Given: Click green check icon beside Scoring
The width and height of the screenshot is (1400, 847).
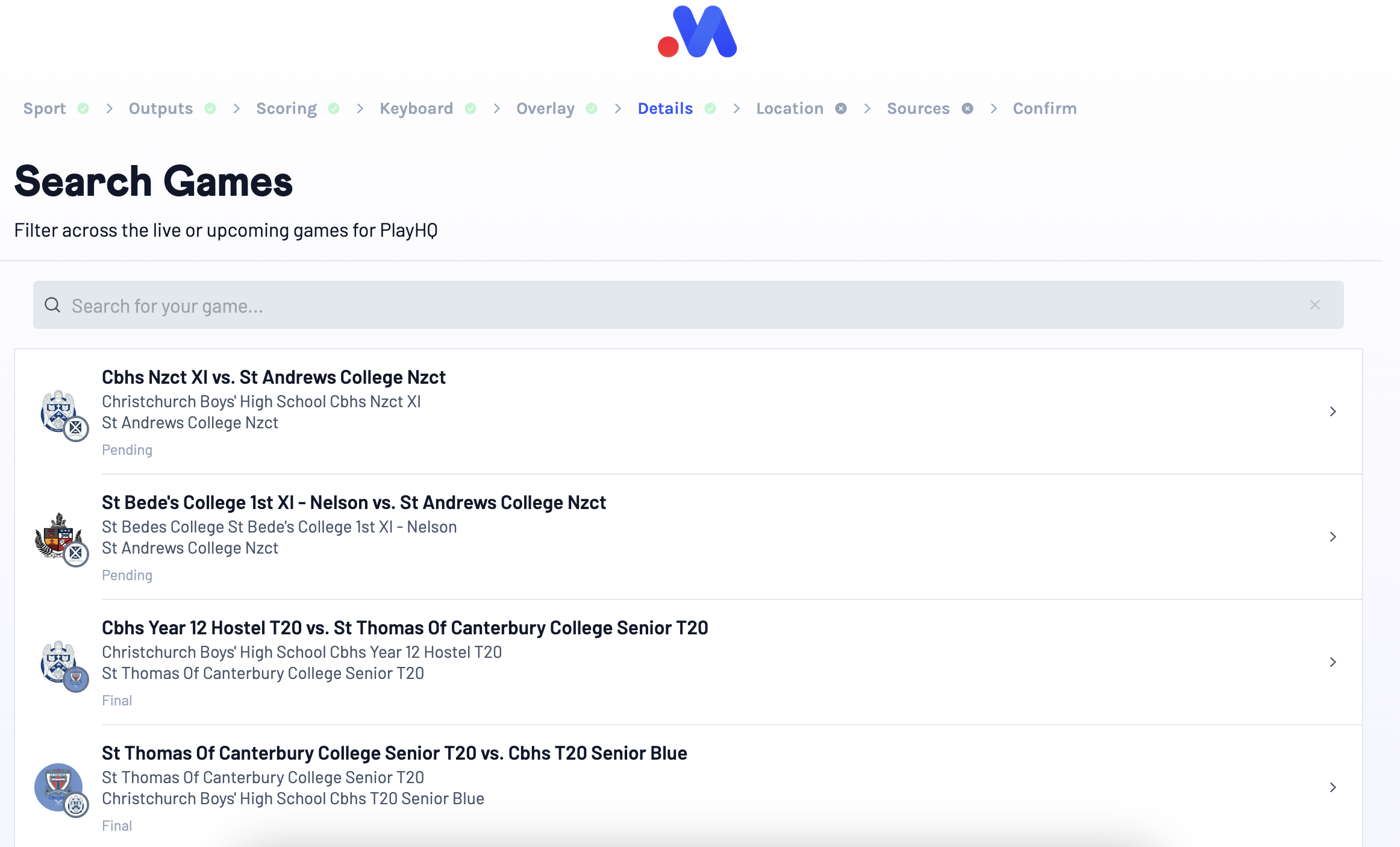Looking at the screenshot, I should [334, 108].
